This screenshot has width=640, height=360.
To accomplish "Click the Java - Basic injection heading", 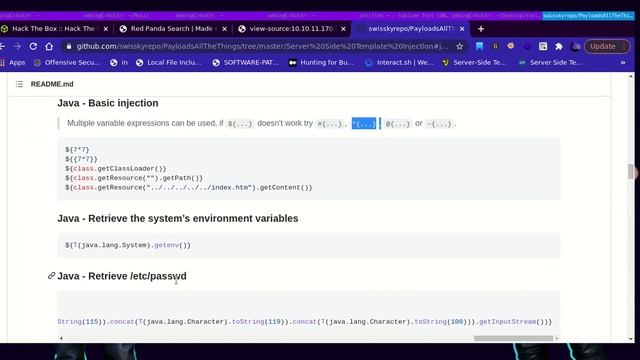I will (108, 103).
